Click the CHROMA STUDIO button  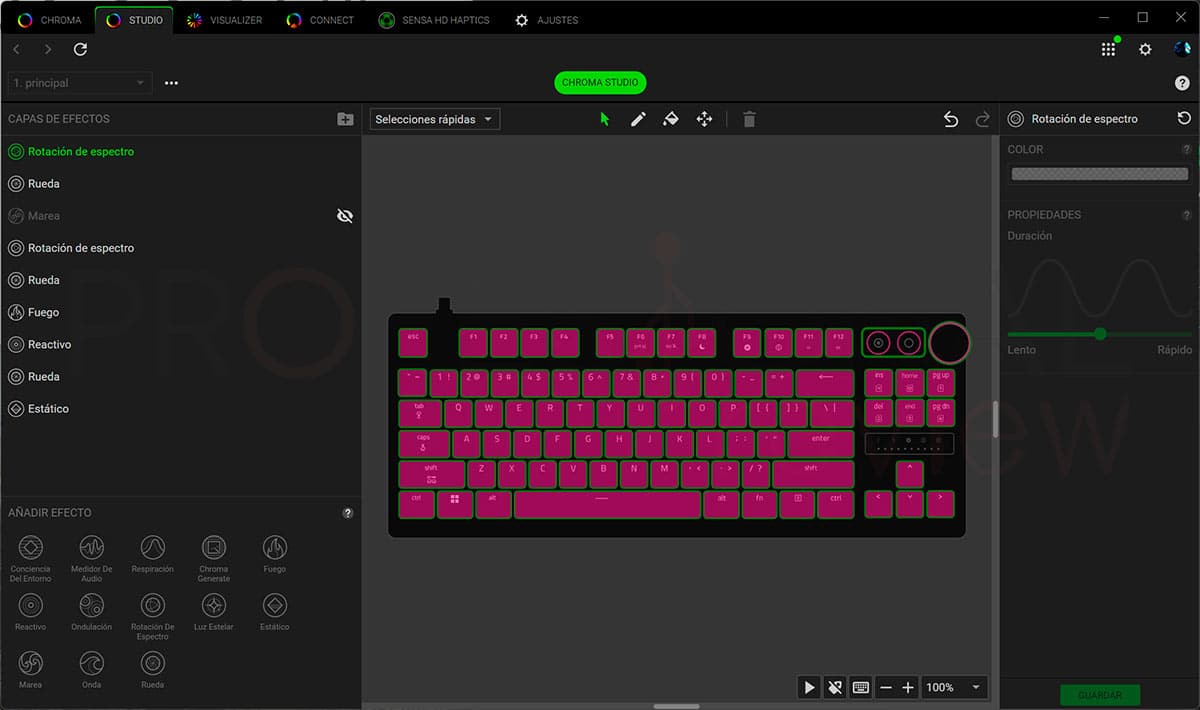click(600, 83)
